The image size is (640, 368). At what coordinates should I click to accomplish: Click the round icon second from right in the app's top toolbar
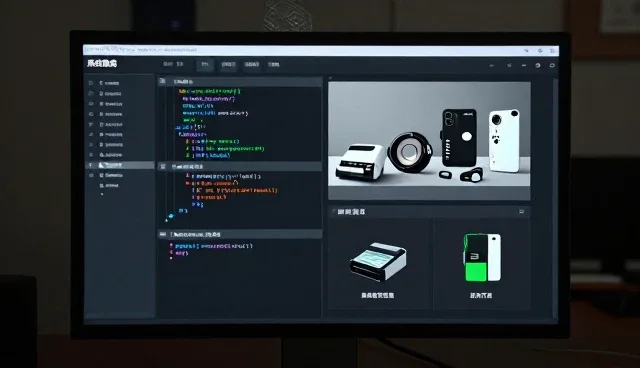point(538,65)
